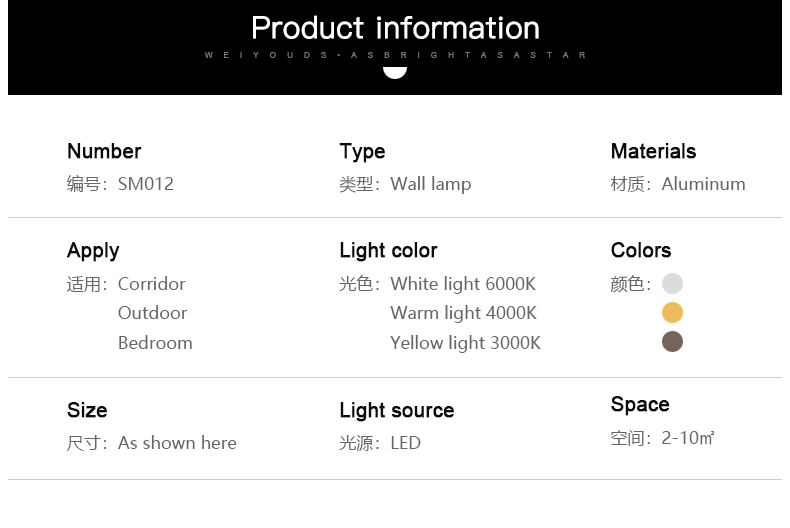The width and height of the screenshot is (790, 528).
Task: Select the Outdoor application option
Action: tap(153, 313)
